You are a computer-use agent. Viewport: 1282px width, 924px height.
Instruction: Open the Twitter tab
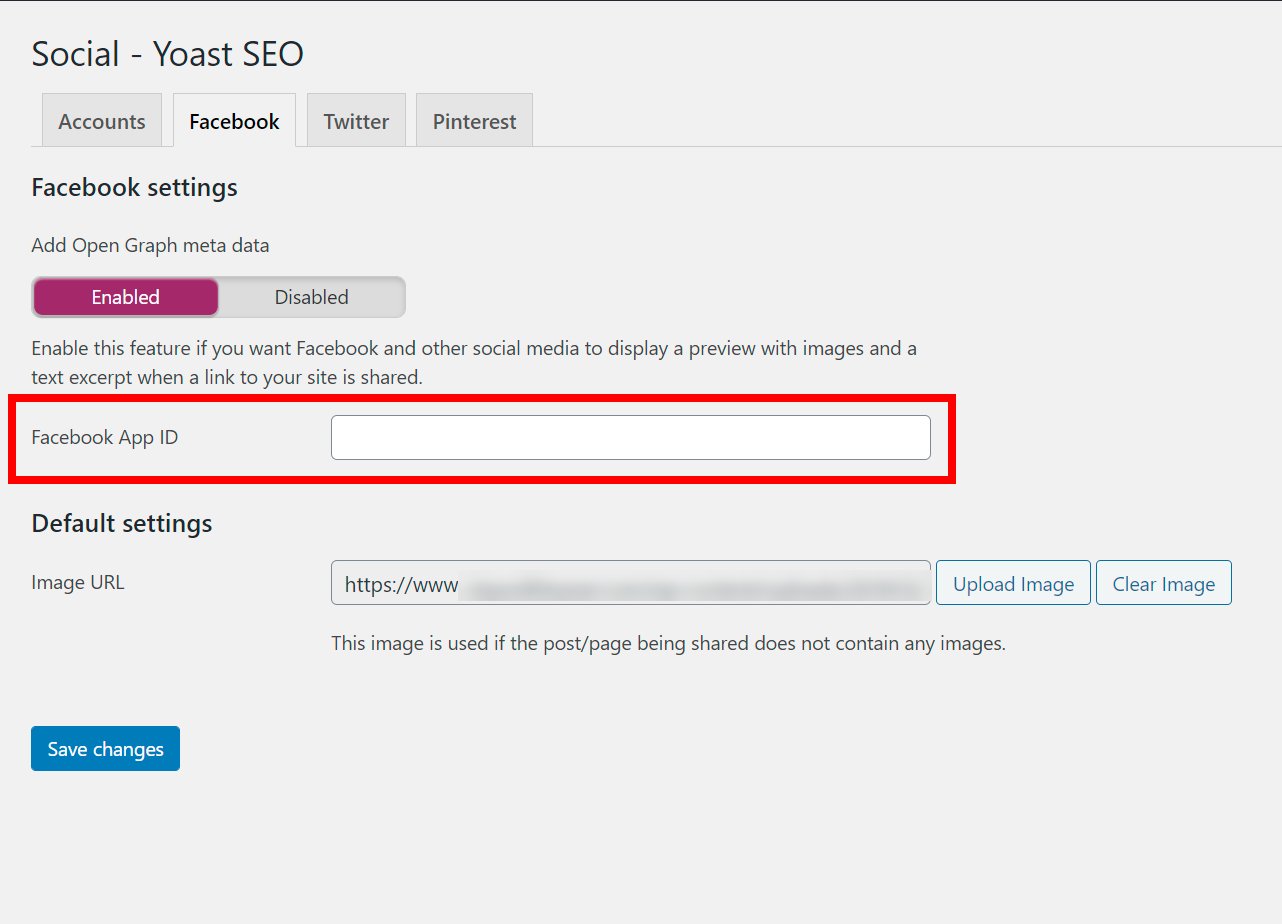tap(356, 121)
